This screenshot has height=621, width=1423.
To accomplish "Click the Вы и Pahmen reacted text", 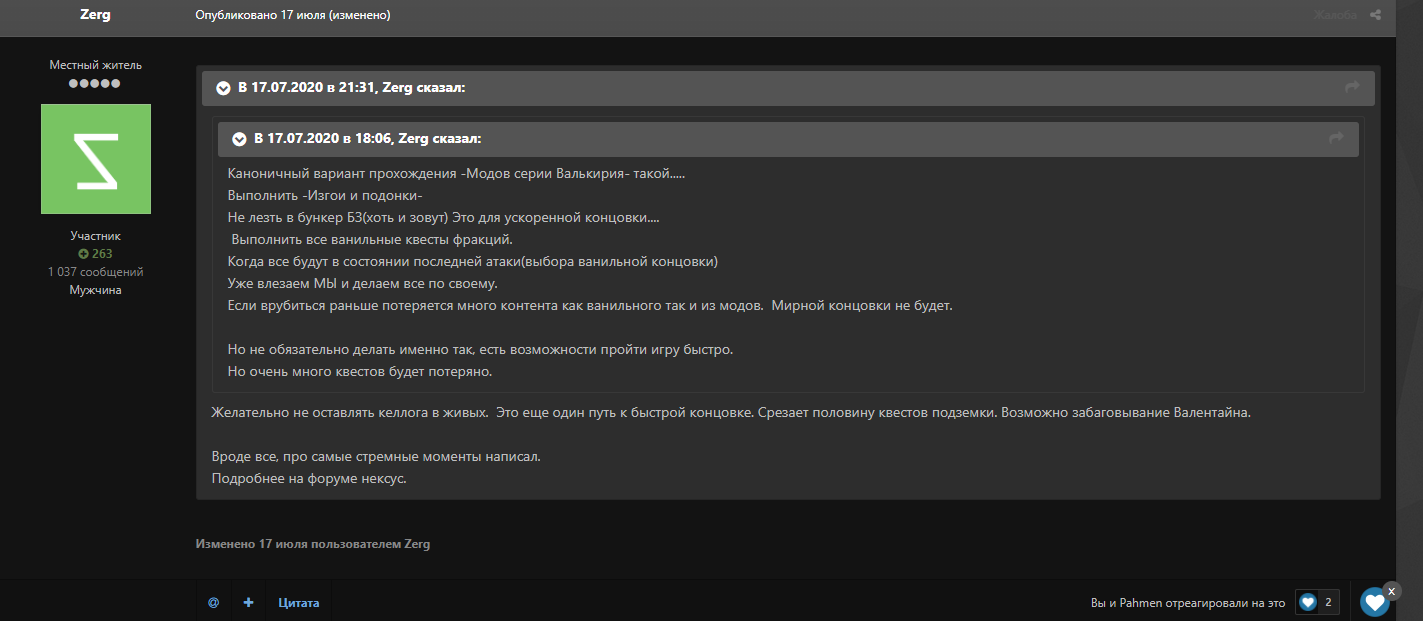I will 1187,603.
